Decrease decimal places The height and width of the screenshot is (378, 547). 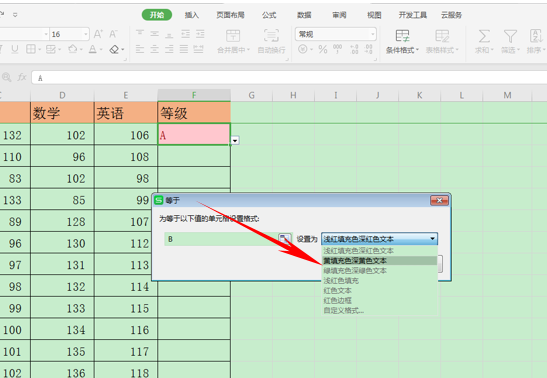tap(368, 49)
